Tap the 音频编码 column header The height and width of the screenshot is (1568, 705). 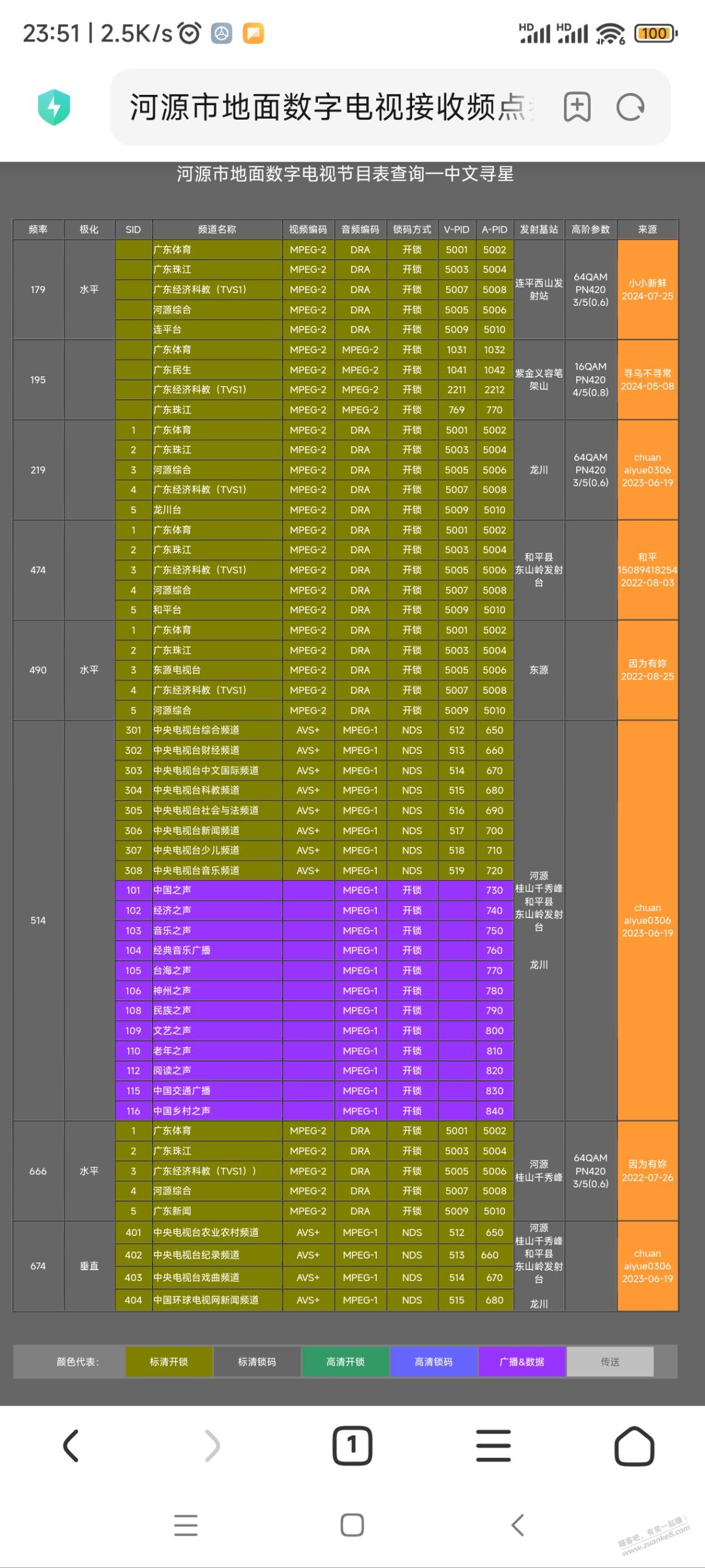coord(360,229)
